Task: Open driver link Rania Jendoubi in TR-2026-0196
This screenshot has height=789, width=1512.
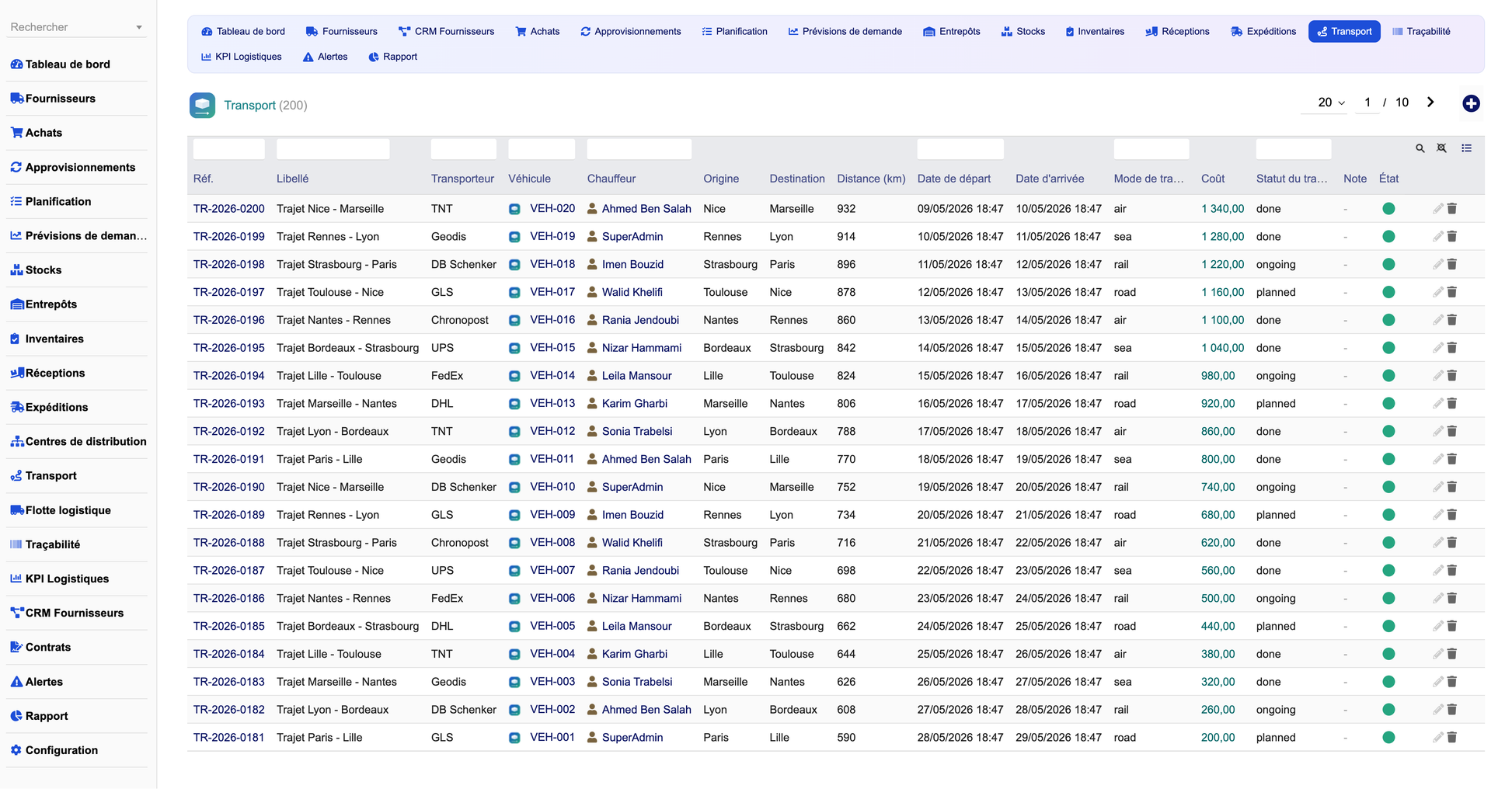Action: click(x=640, y=320)
